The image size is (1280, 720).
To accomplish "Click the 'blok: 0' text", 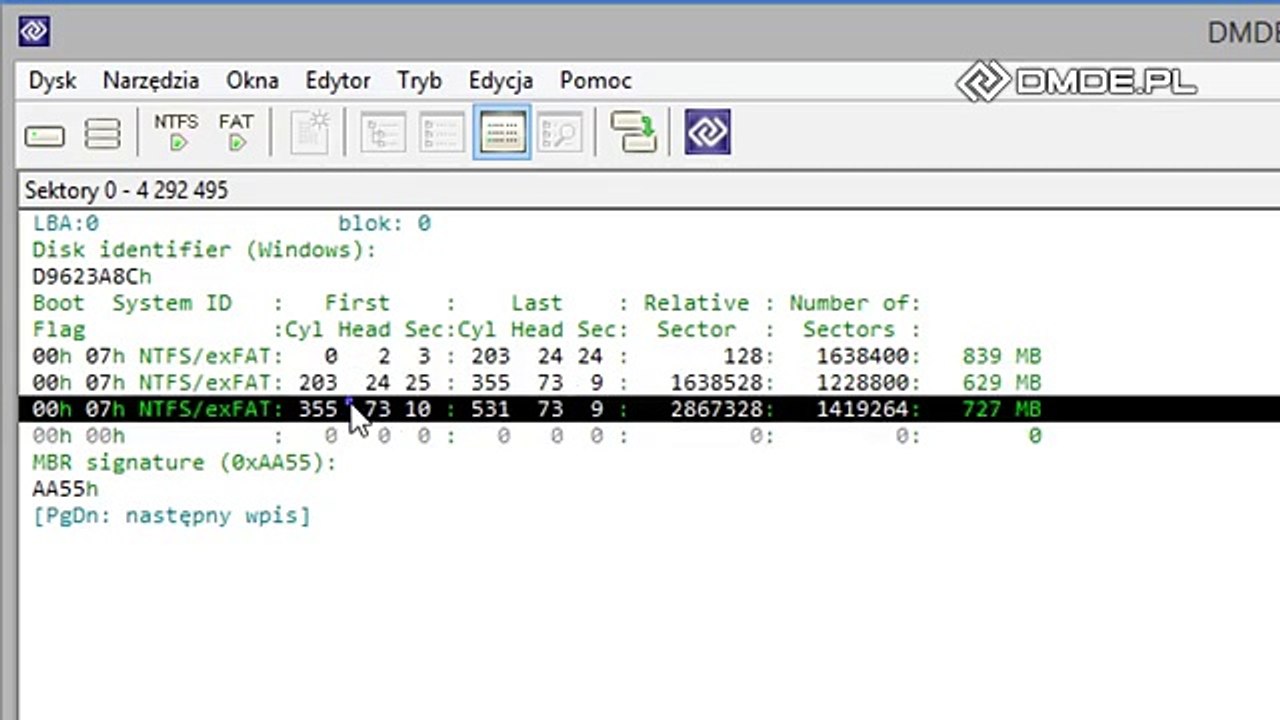I will tap(384, 223).
